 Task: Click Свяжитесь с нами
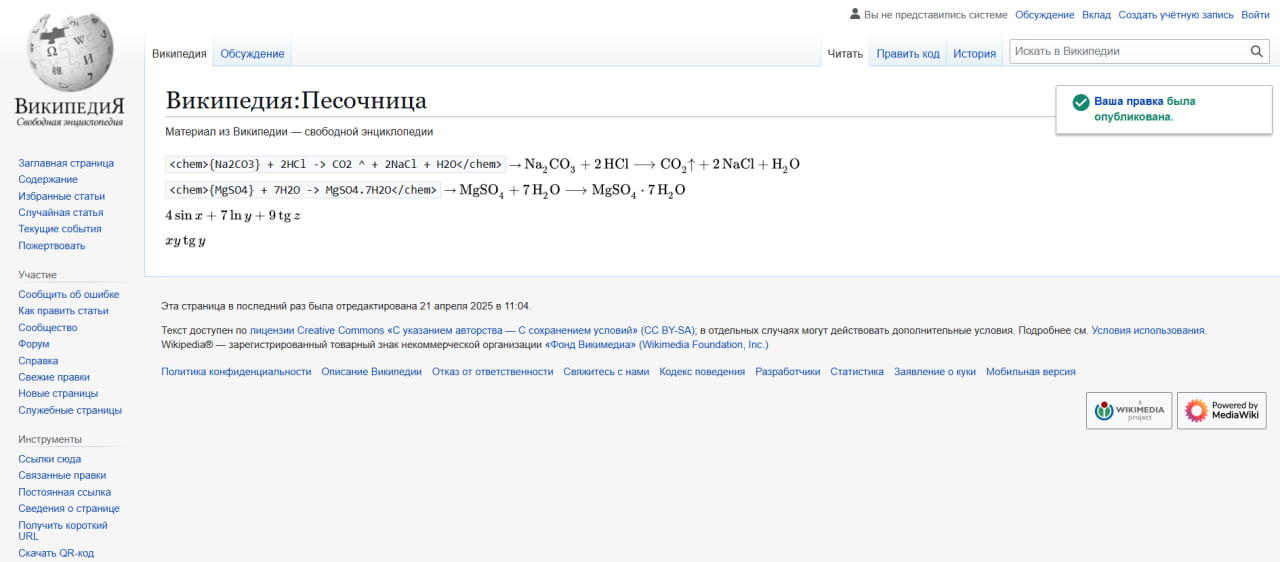click(x=606, y=371)
